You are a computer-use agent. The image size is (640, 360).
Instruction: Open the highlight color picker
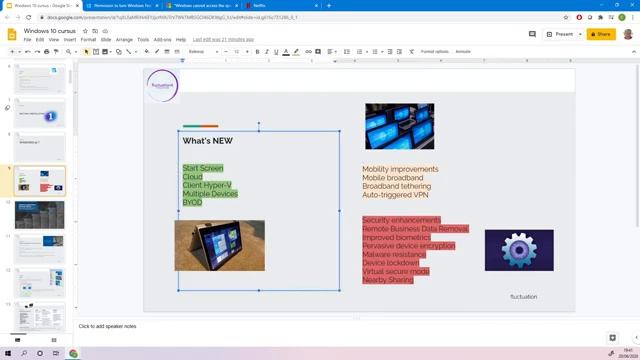click(296, 52)
